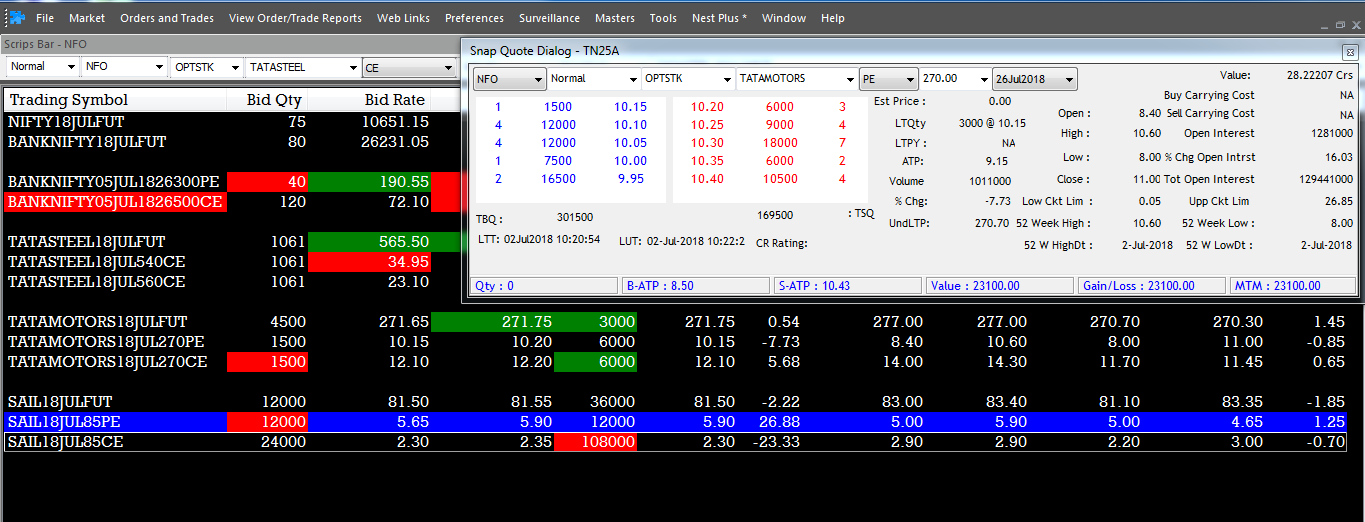Click the blue puzzle-piece application icon
1365x522 pixels.
[16, 17]
